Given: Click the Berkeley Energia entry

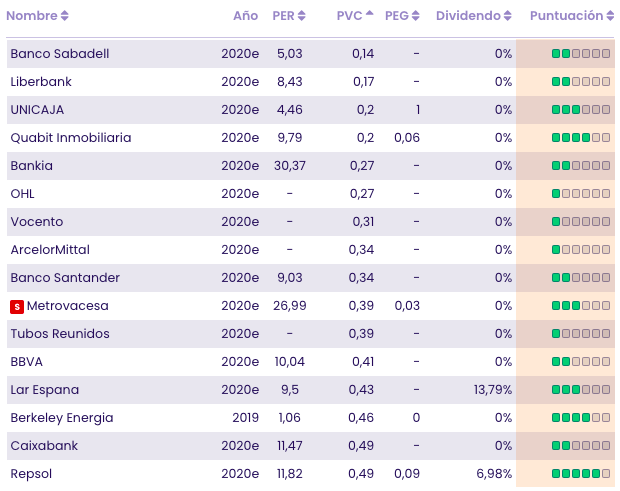Looking at the screenshot, I should click(62, 417).
